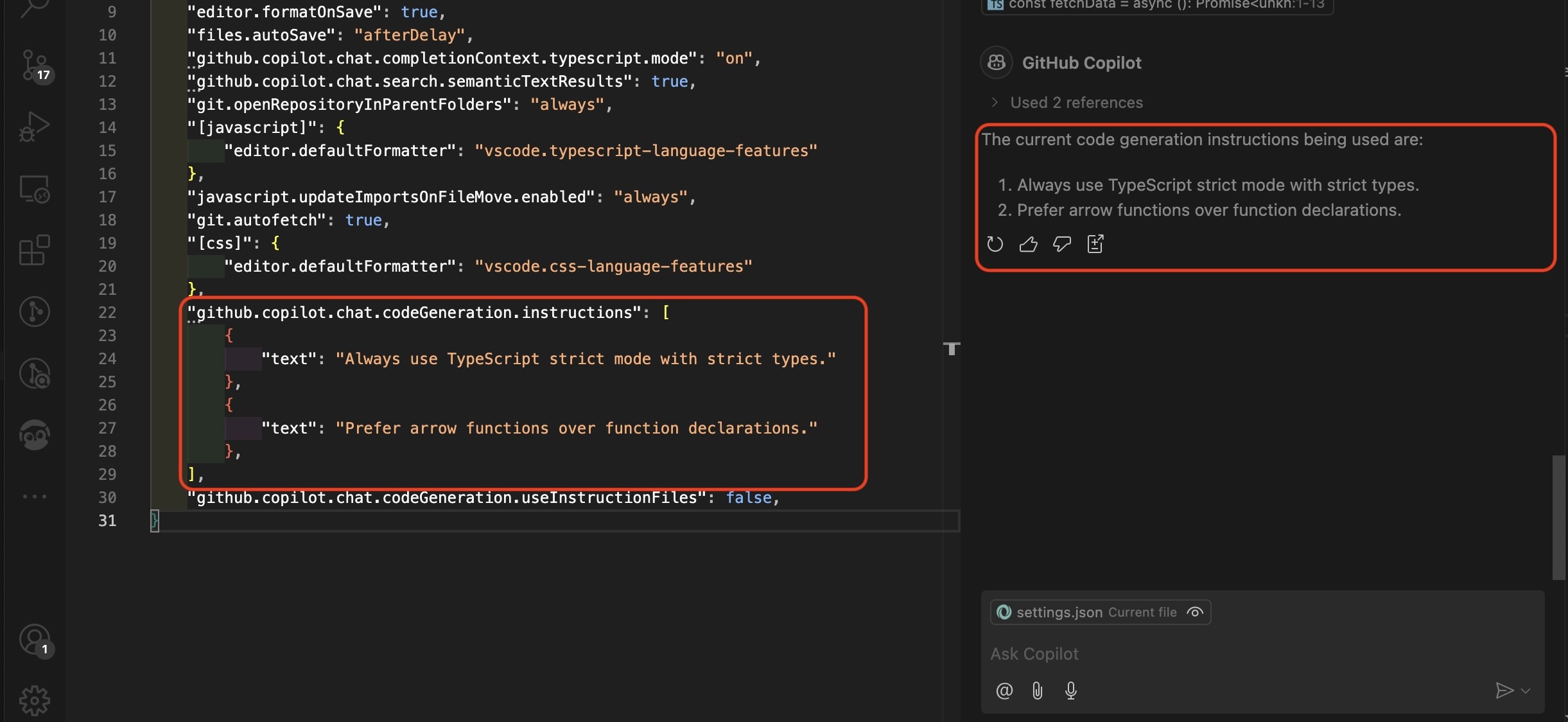Click chat text 'Prefer arrow functions over function declarations.'
Image resolution: width=1568 pixels, height=722 pixels.
point(1209,210)
